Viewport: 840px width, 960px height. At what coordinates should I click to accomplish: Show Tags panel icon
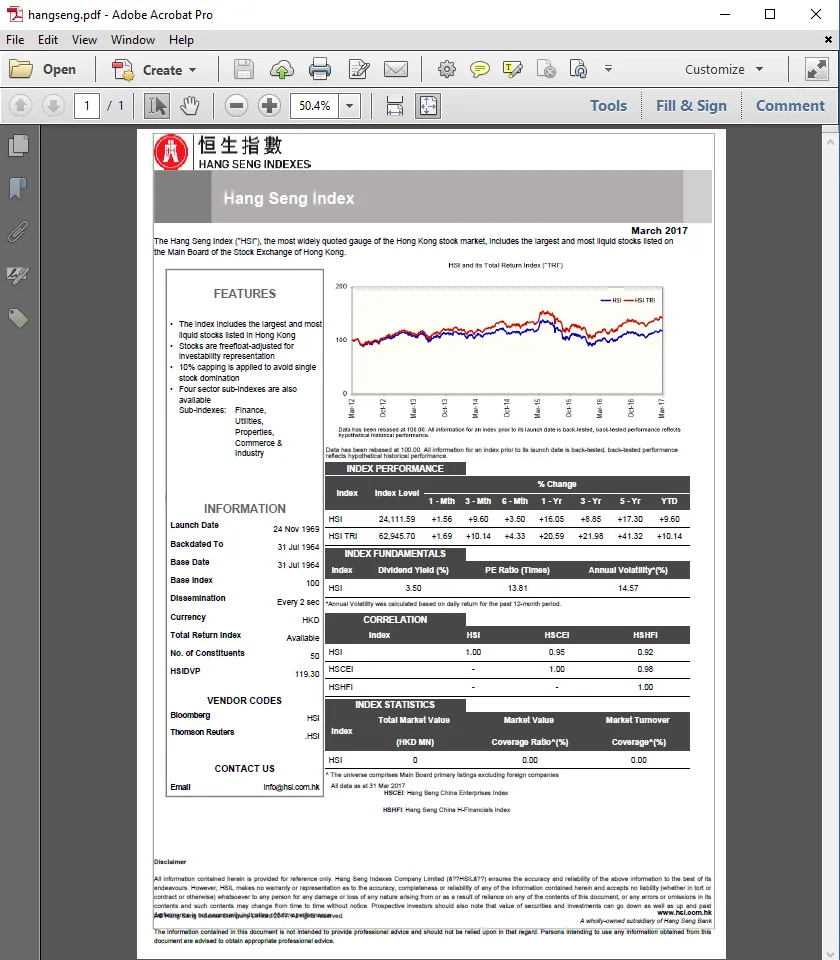[x=18, y=318]
